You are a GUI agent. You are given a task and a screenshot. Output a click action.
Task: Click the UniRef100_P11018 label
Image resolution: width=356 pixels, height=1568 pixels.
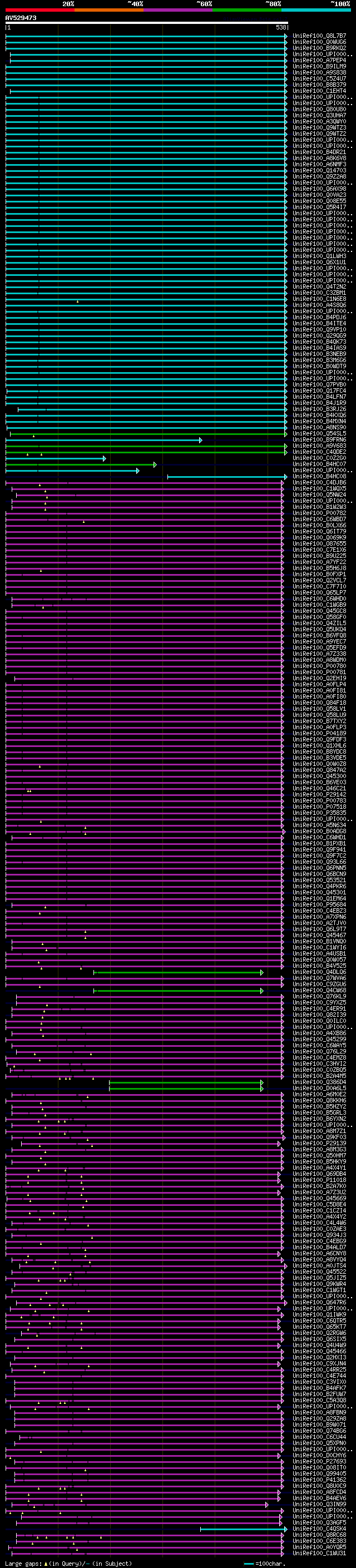319,1180
